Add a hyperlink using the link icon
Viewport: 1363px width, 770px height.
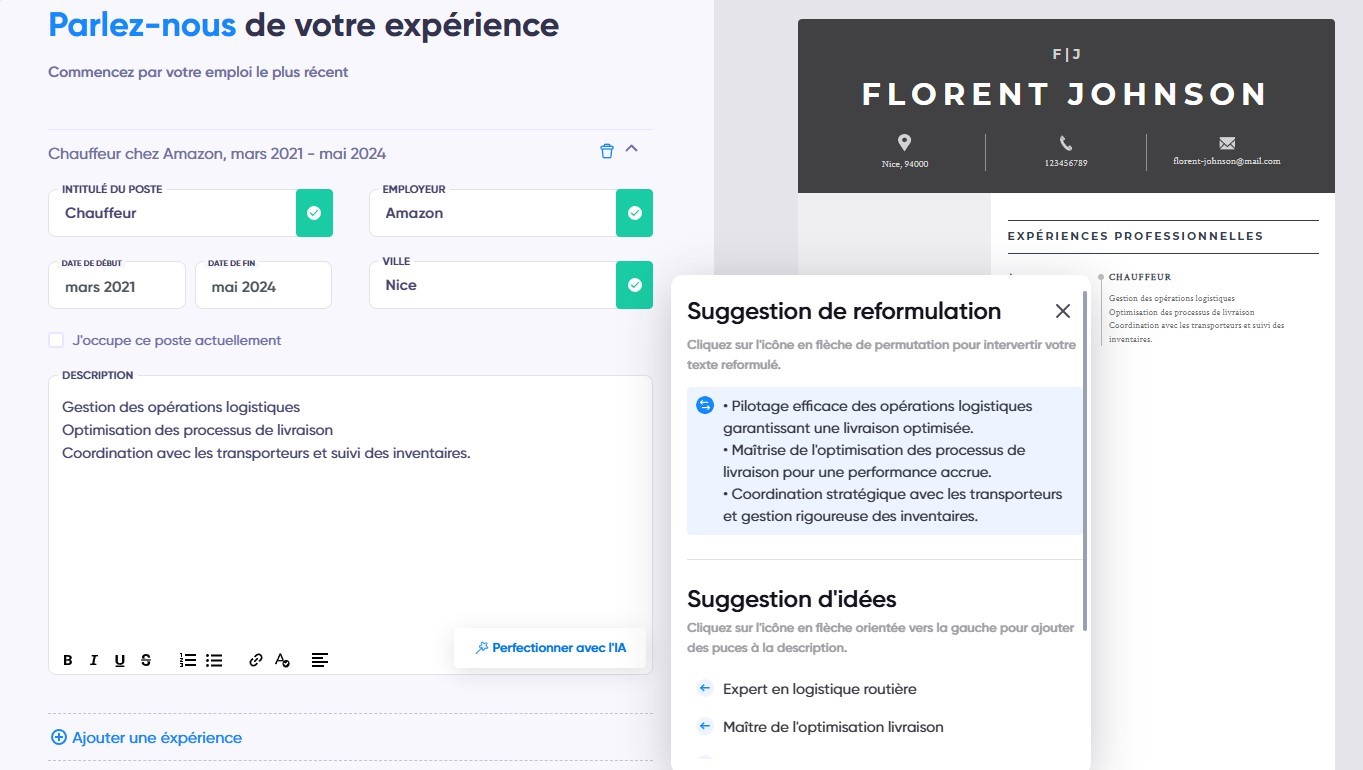(256, 660)
